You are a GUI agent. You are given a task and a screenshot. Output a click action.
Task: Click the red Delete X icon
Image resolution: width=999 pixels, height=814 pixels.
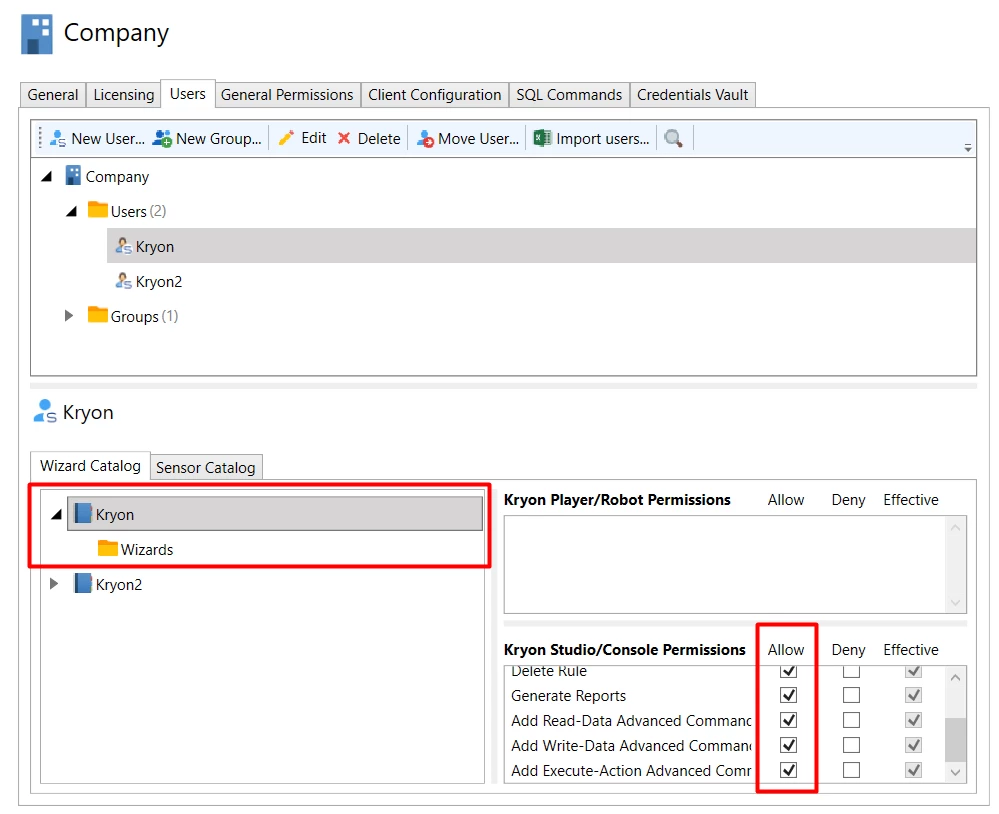point(344,138)
